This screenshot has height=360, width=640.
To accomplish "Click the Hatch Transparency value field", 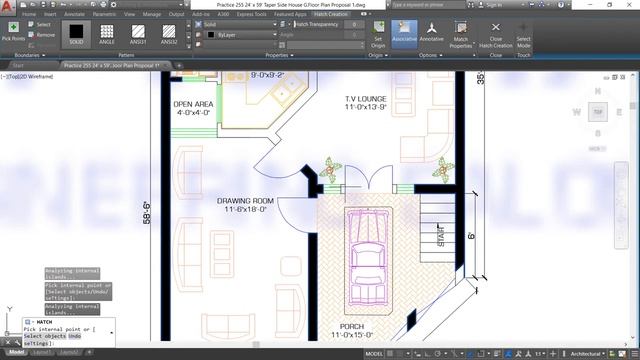I will click(x=354, y=24).
